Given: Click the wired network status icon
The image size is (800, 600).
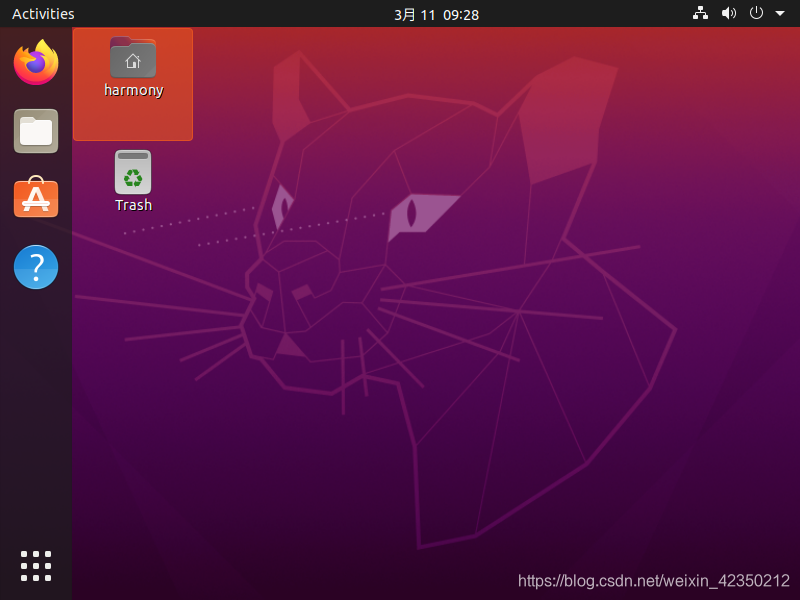Looking at the screenshot, I should 700,13.
